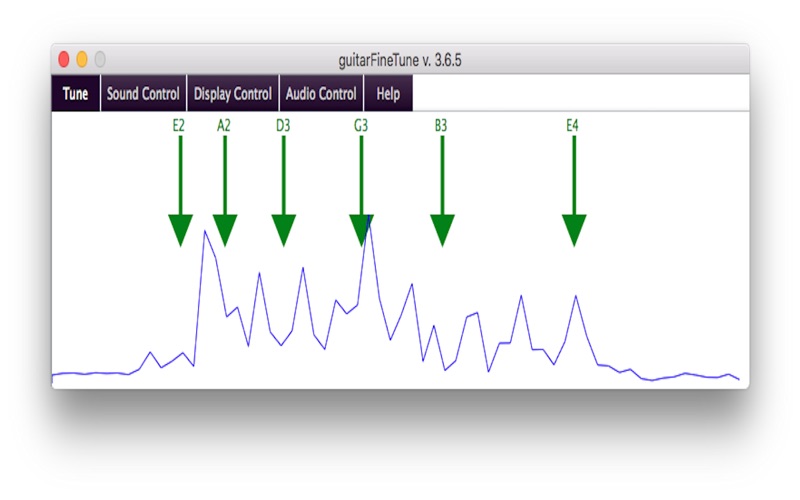800x500 pixels.
Task: Click the G3 note label
Action: [x=361, y=126]
